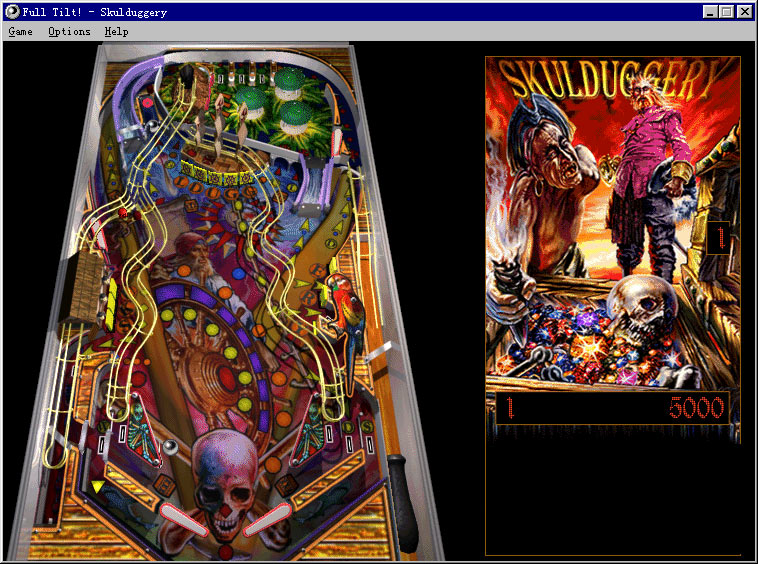Click the red sunburst under the ramps

pos(227,227)
